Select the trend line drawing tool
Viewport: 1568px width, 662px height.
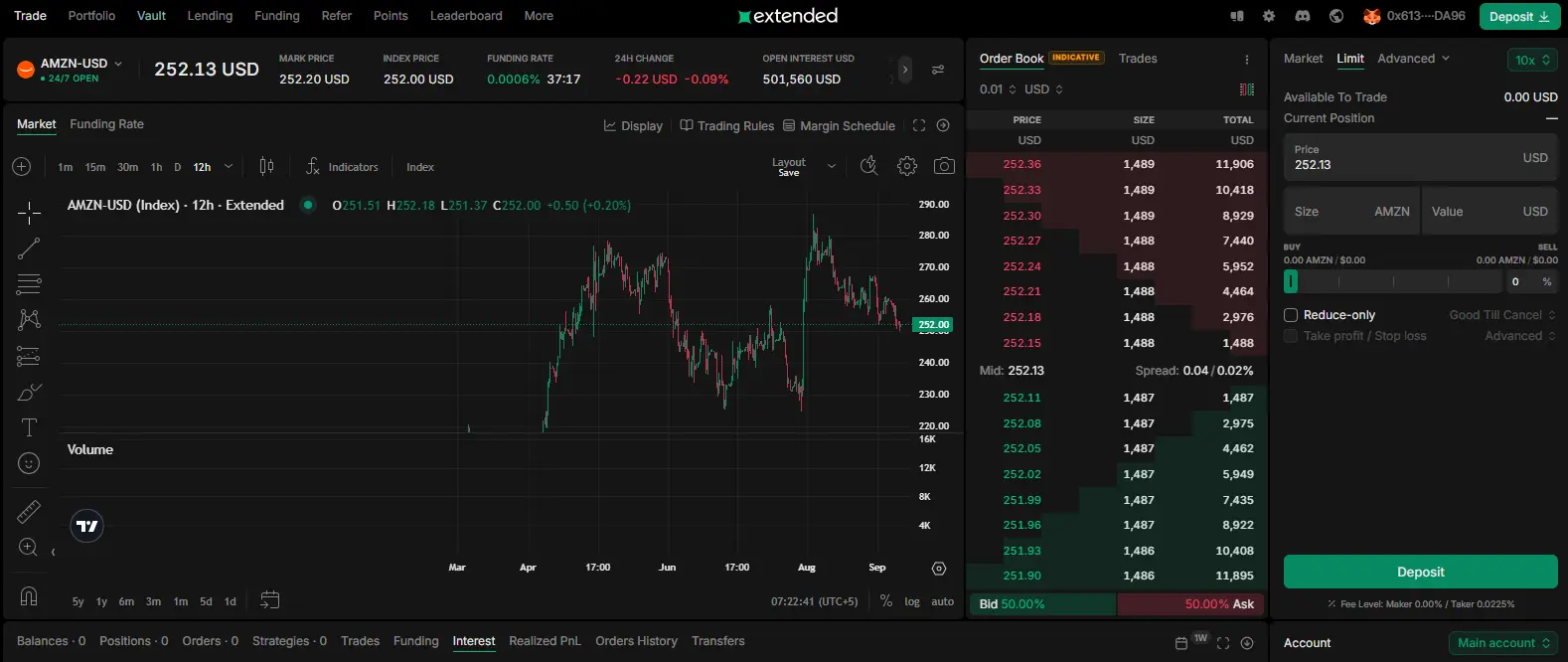[x=29, y=248]
